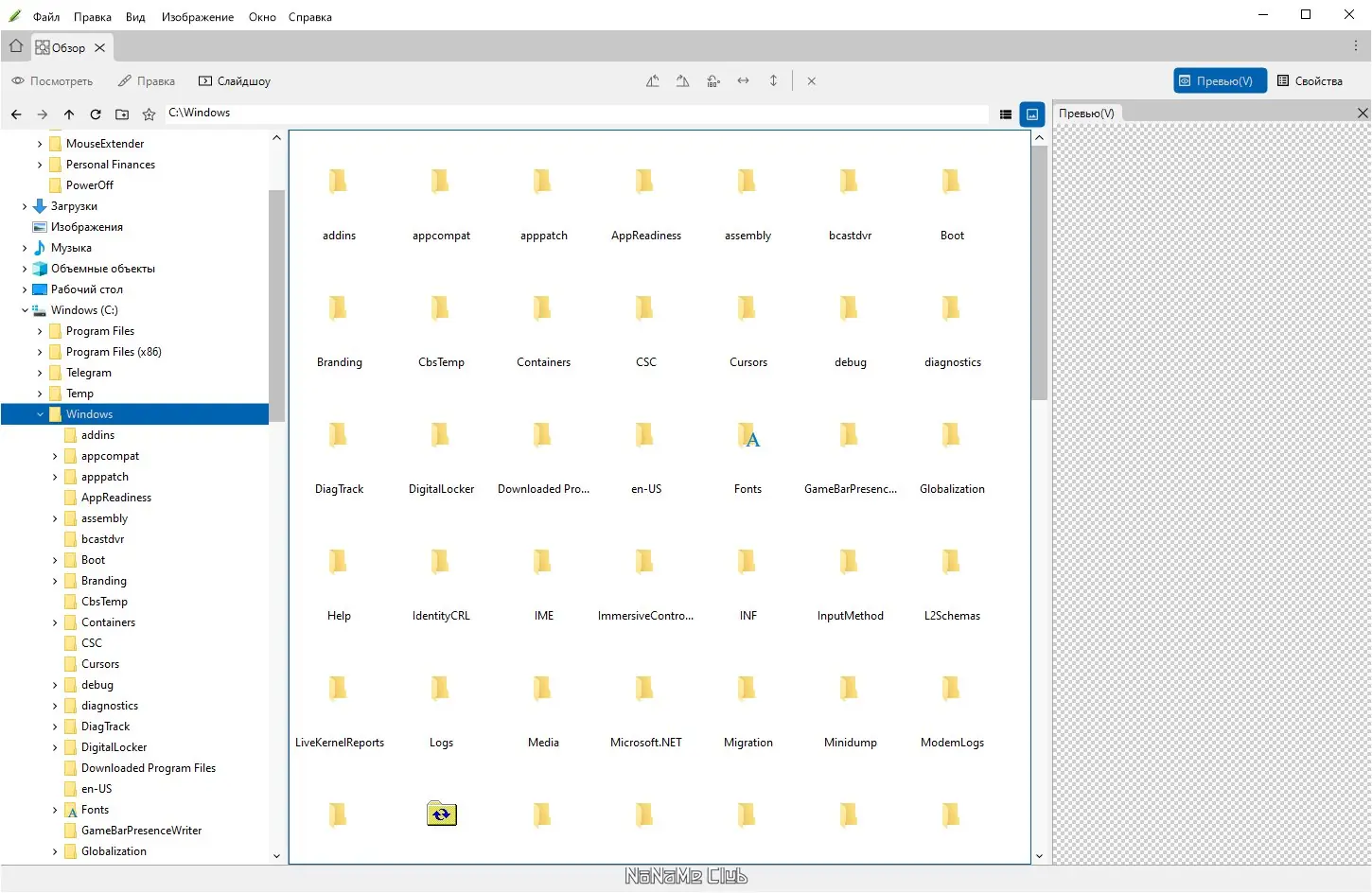Toggle the Свойства properties panel

click(x=1310, y=81)
